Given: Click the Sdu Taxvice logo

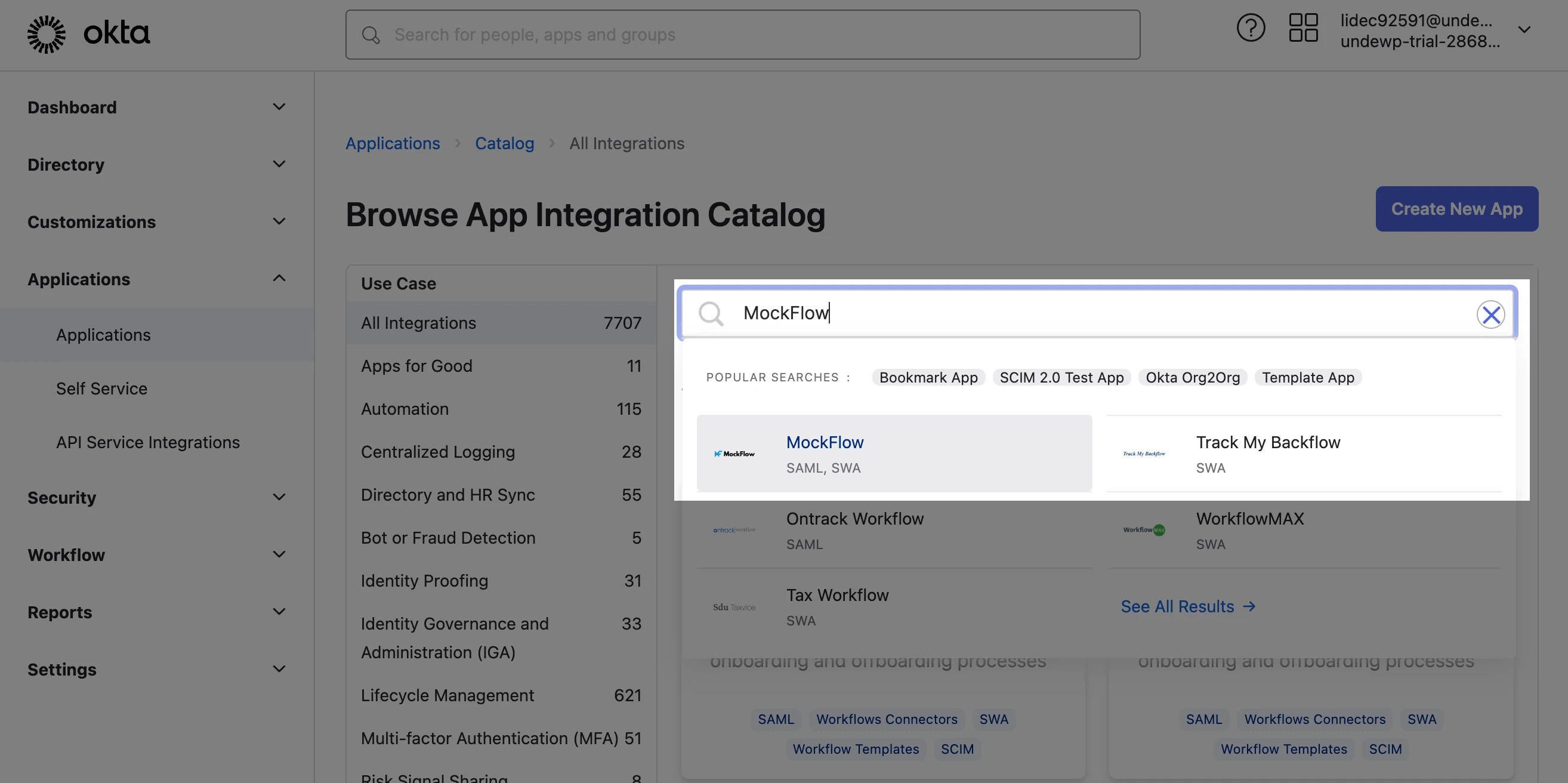Looking at the screenshot, I should point(734,607).
